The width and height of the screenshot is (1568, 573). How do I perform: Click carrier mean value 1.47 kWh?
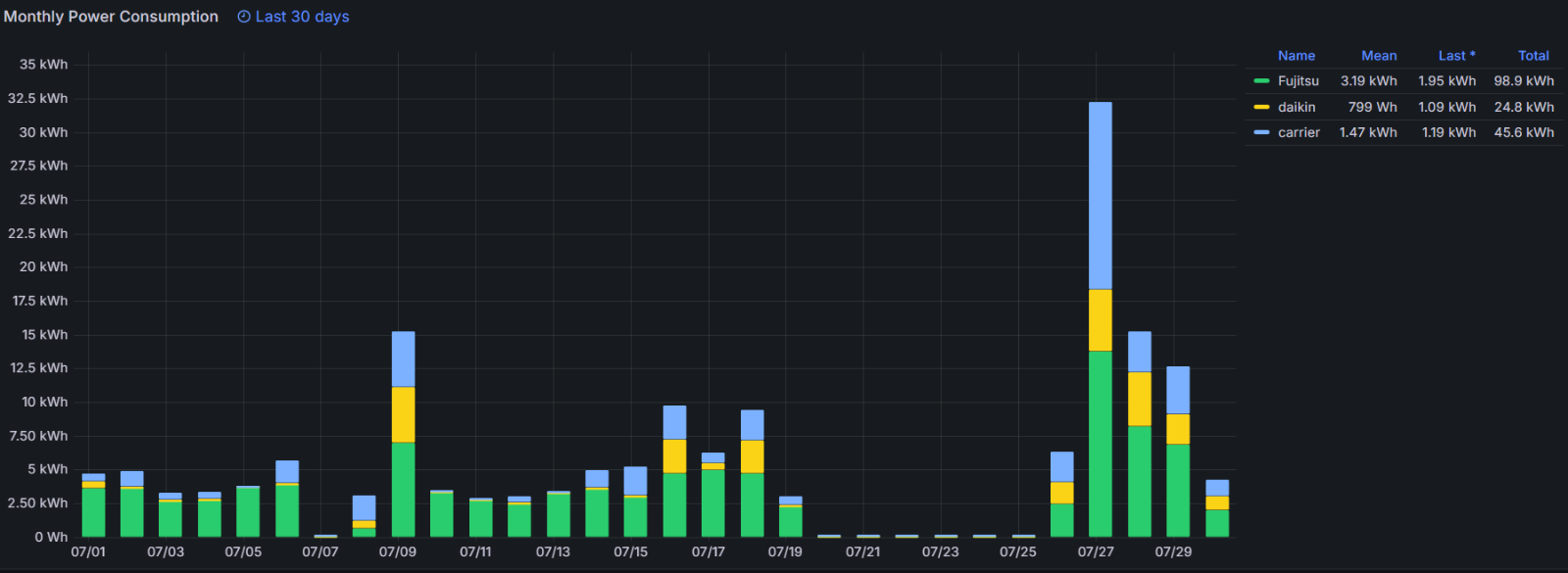tap(1368, 132)
